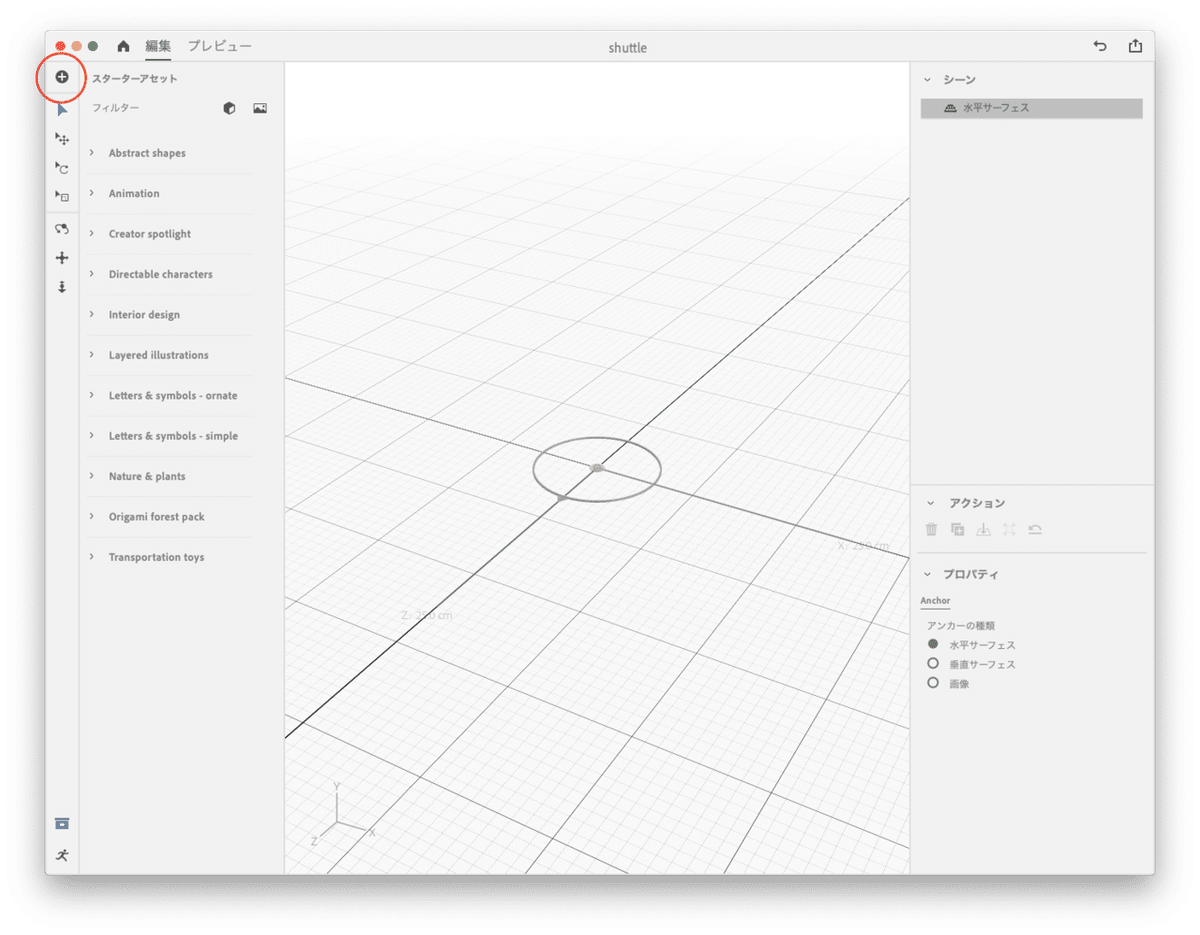Collapse the プロパティ panel chevron

[927, 575]
